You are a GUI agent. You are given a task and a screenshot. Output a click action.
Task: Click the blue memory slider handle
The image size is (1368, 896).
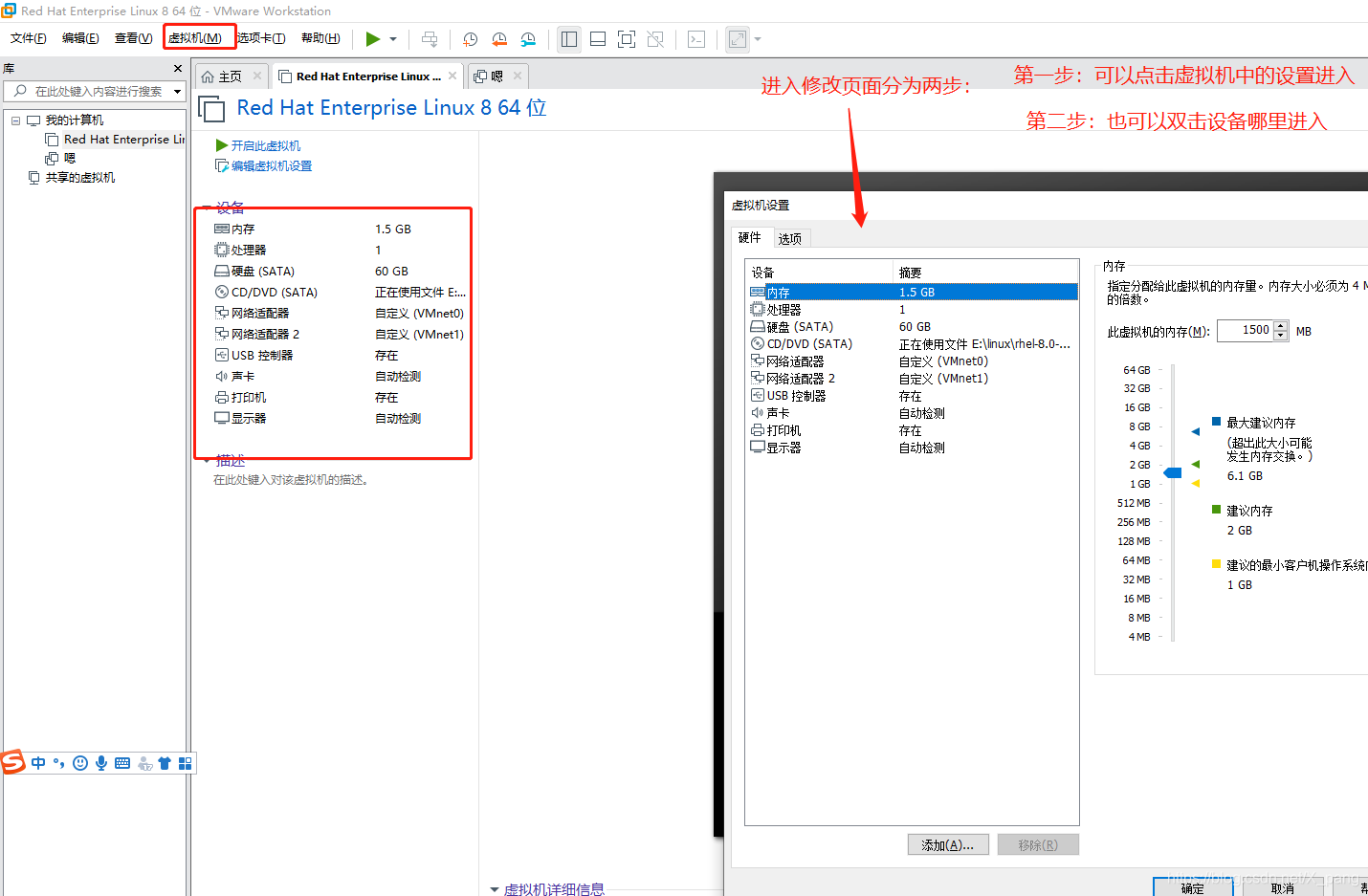pyautogui.click(x=1173, y=472)
